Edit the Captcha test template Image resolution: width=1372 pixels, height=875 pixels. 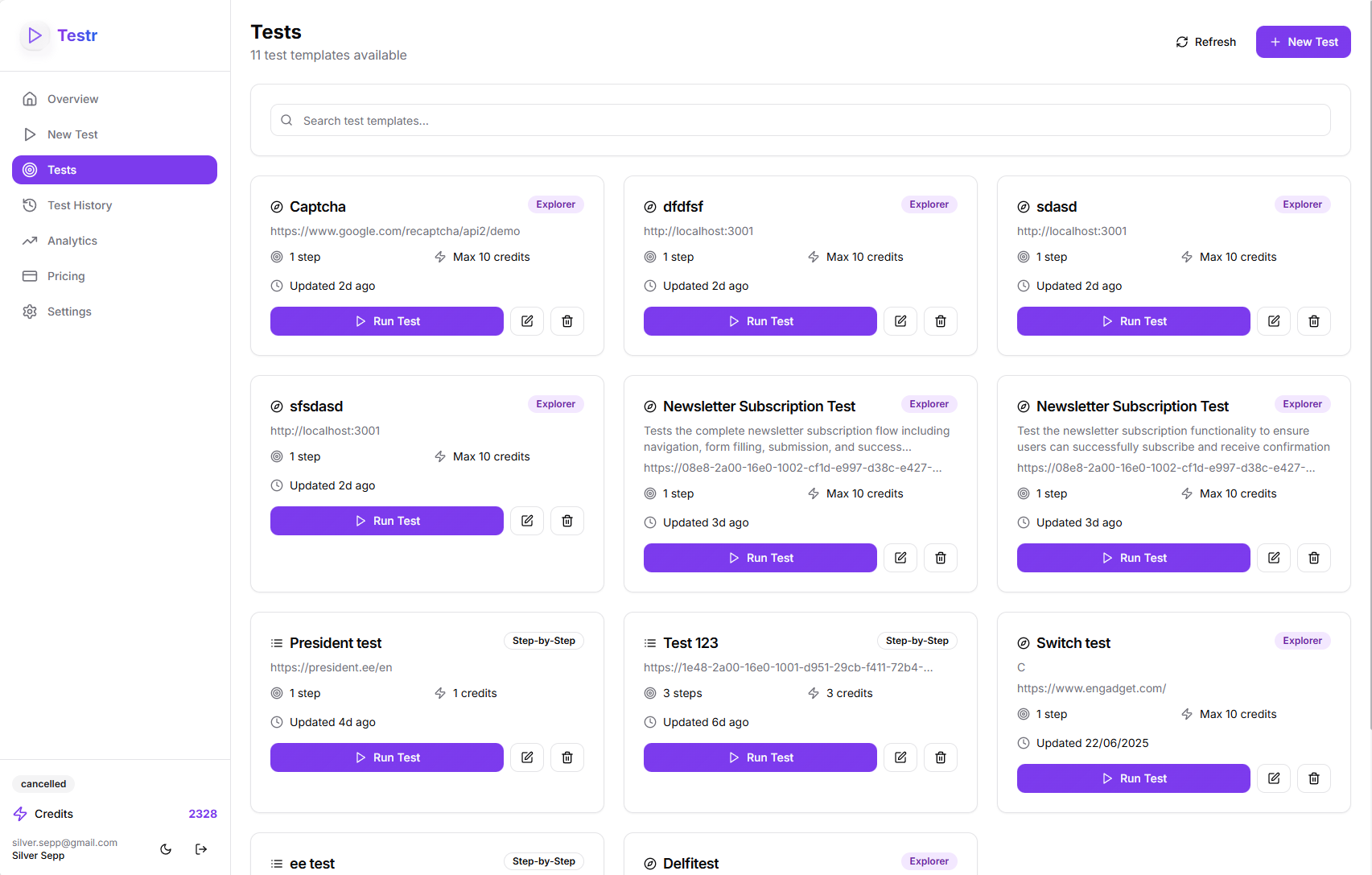(x=527, y=321)
